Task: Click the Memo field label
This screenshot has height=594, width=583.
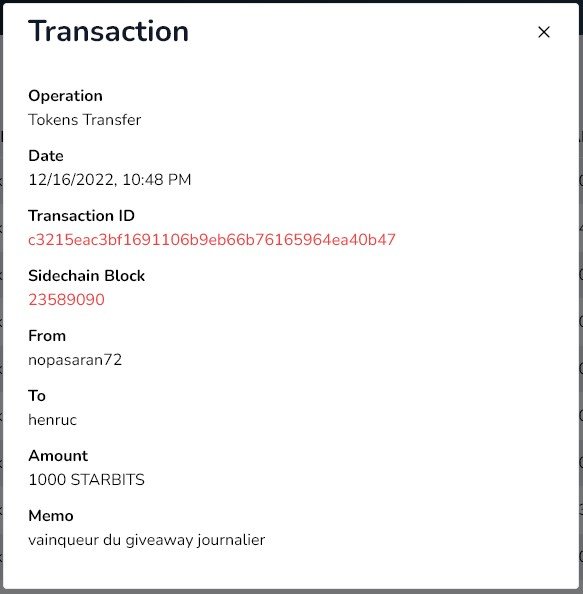Action: (x=51, y=516)
